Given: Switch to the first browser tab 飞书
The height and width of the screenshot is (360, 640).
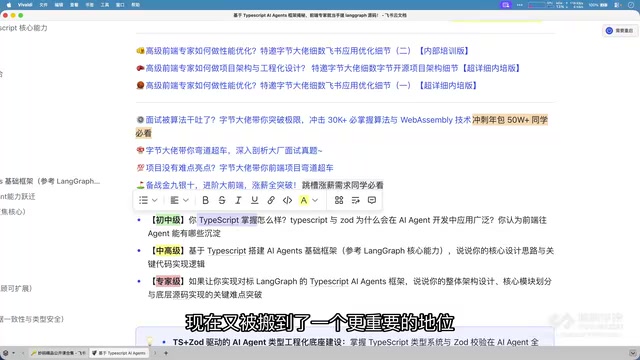Looking at the screenshot, I should [58, 353].
